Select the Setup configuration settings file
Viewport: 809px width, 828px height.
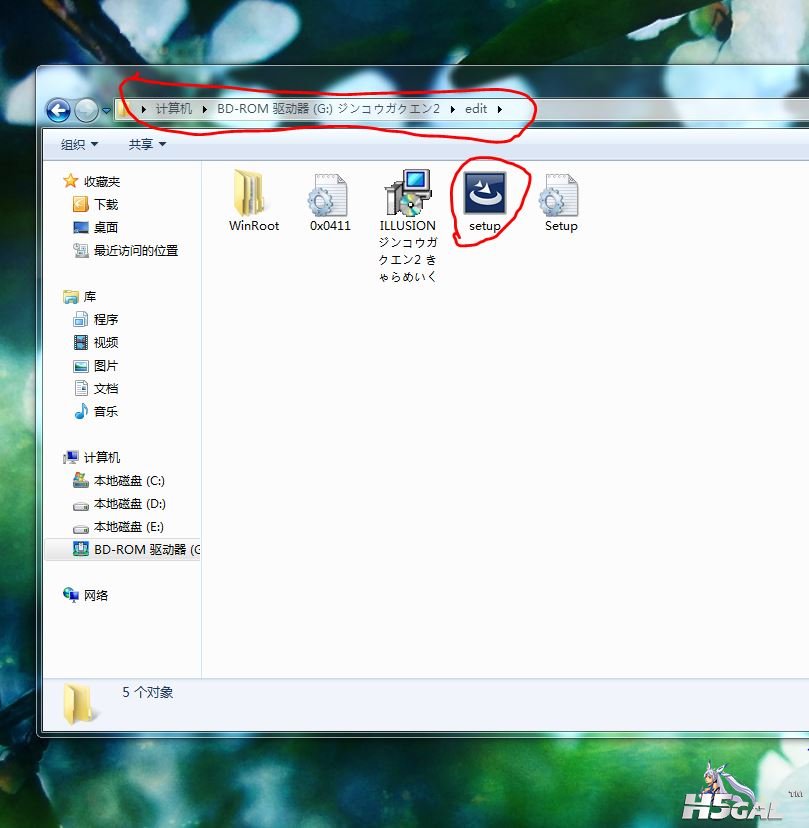click(x=559, y=195)
